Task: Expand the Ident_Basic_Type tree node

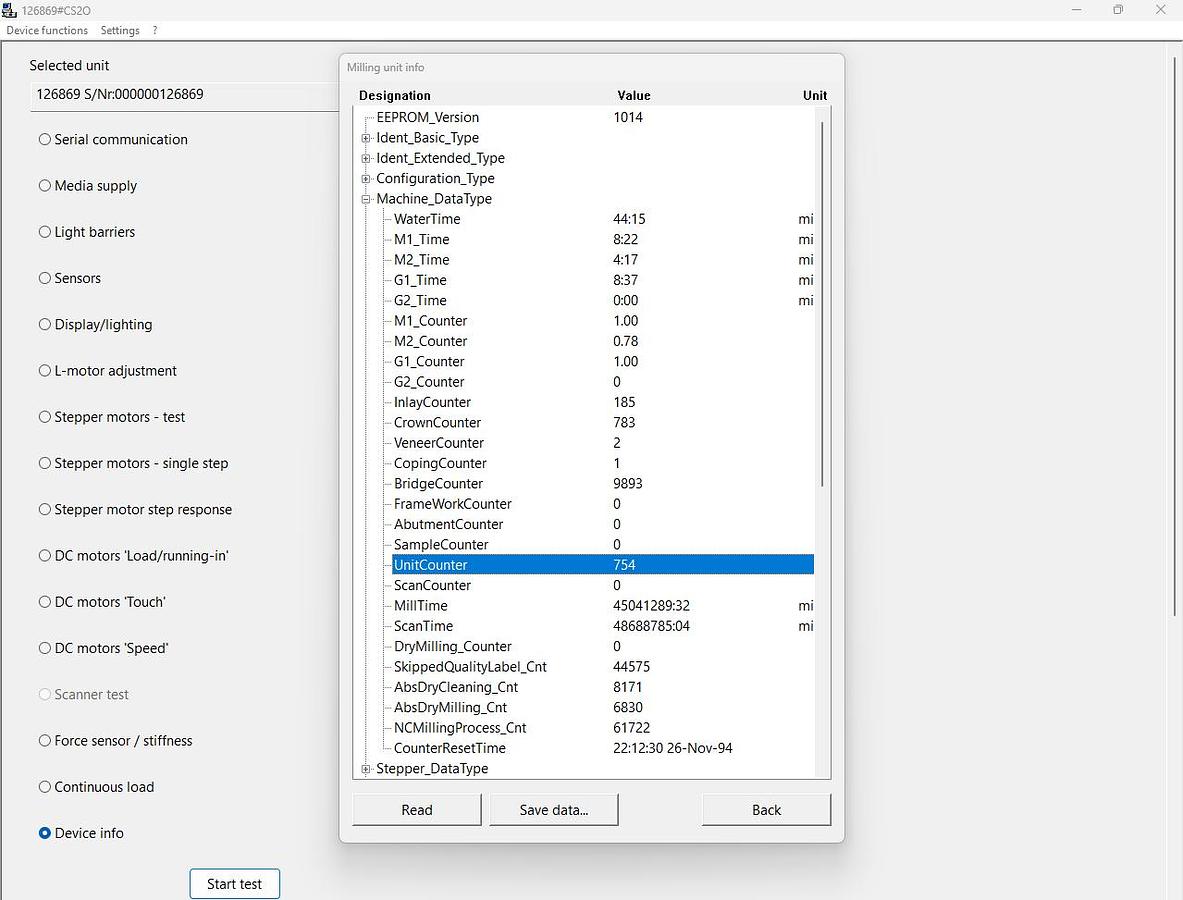Action: (x=367, y=138)
